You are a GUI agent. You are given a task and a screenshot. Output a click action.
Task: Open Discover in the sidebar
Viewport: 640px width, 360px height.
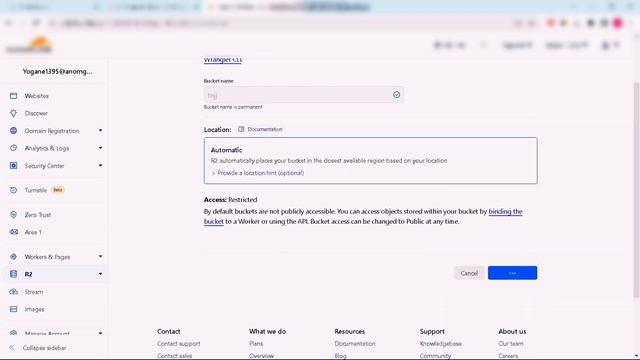pyautogui.click(x=36, y=113)
